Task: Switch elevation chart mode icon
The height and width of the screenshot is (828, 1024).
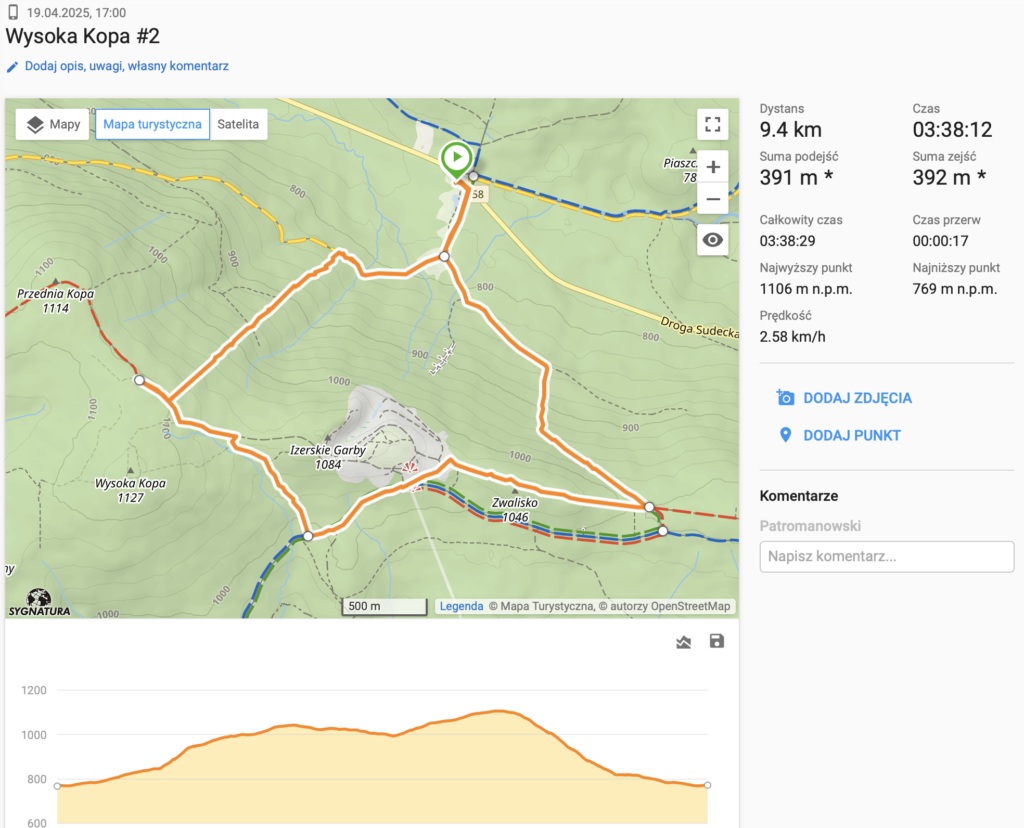Action: 683,642
